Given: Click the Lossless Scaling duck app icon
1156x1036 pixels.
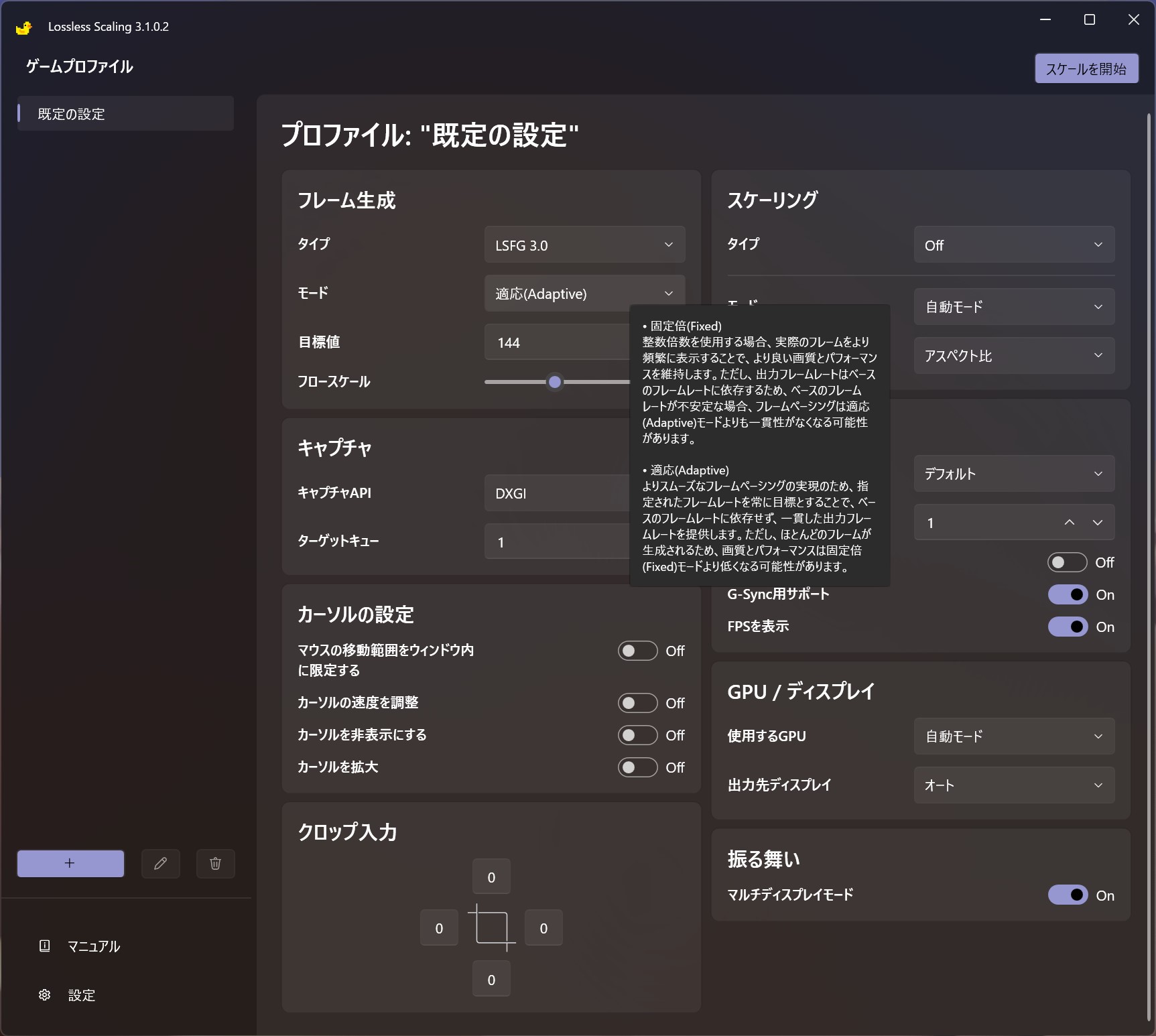Looking at the screenshot, I should pos(24,27).
